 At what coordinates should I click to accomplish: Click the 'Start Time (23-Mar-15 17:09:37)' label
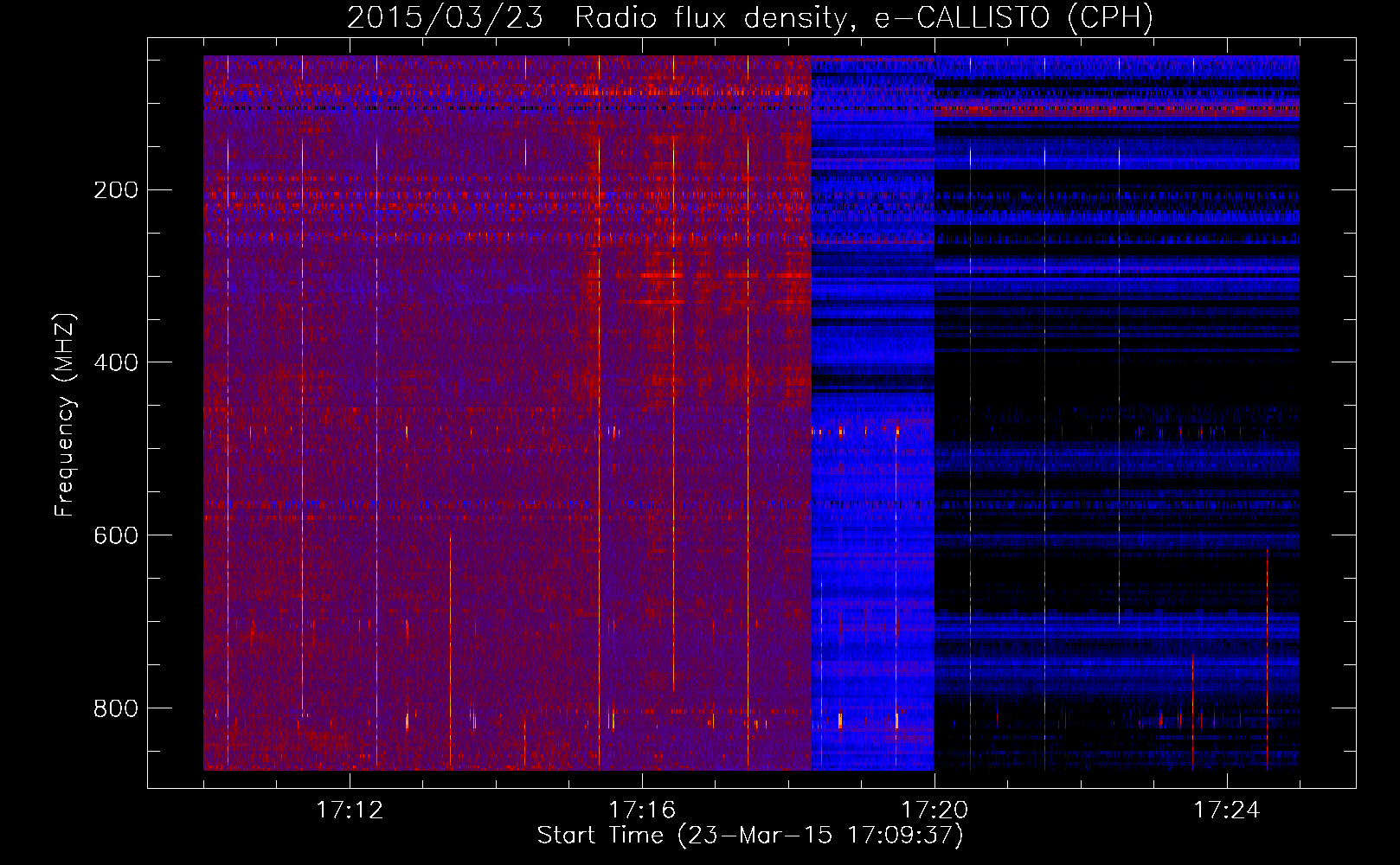pos(750,836)
